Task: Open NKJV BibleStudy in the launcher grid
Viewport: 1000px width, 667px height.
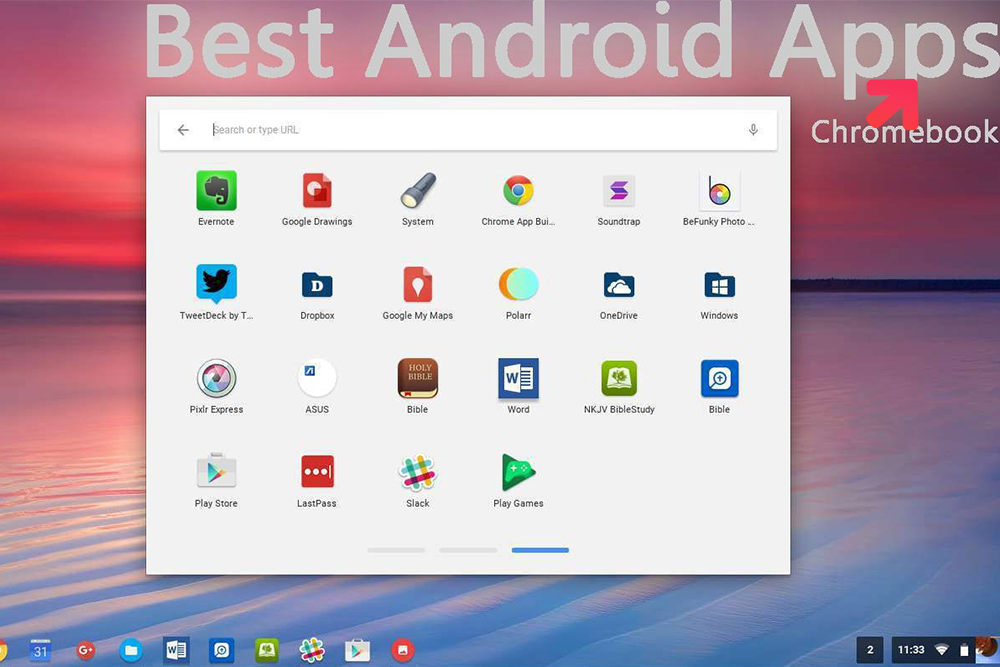Action: tap(619, 378)
